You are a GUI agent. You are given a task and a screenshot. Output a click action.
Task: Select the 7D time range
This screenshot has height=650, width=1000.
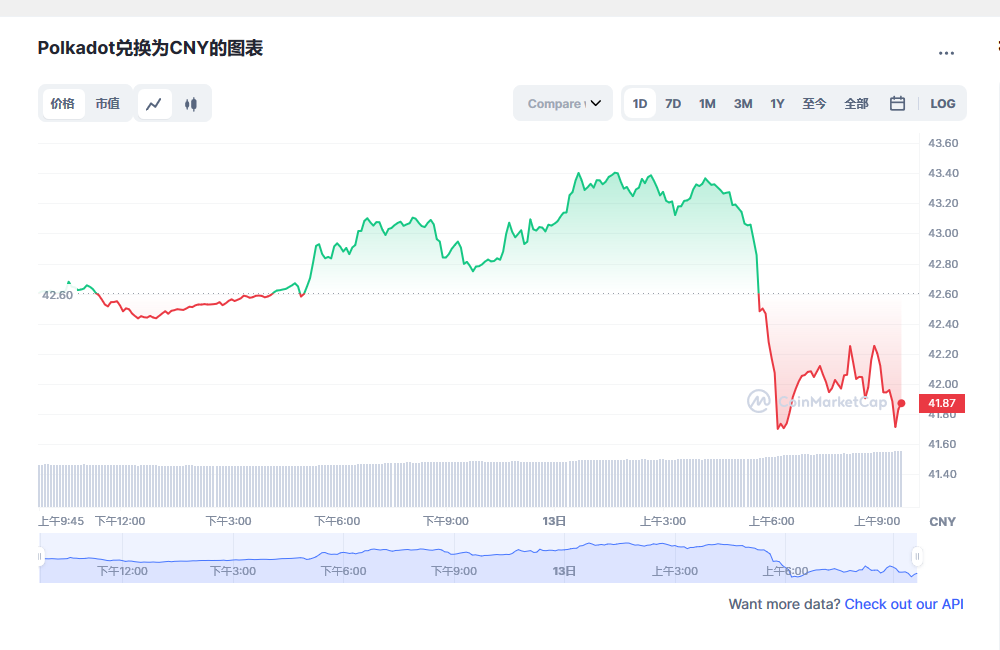click(x=673, y=103)
